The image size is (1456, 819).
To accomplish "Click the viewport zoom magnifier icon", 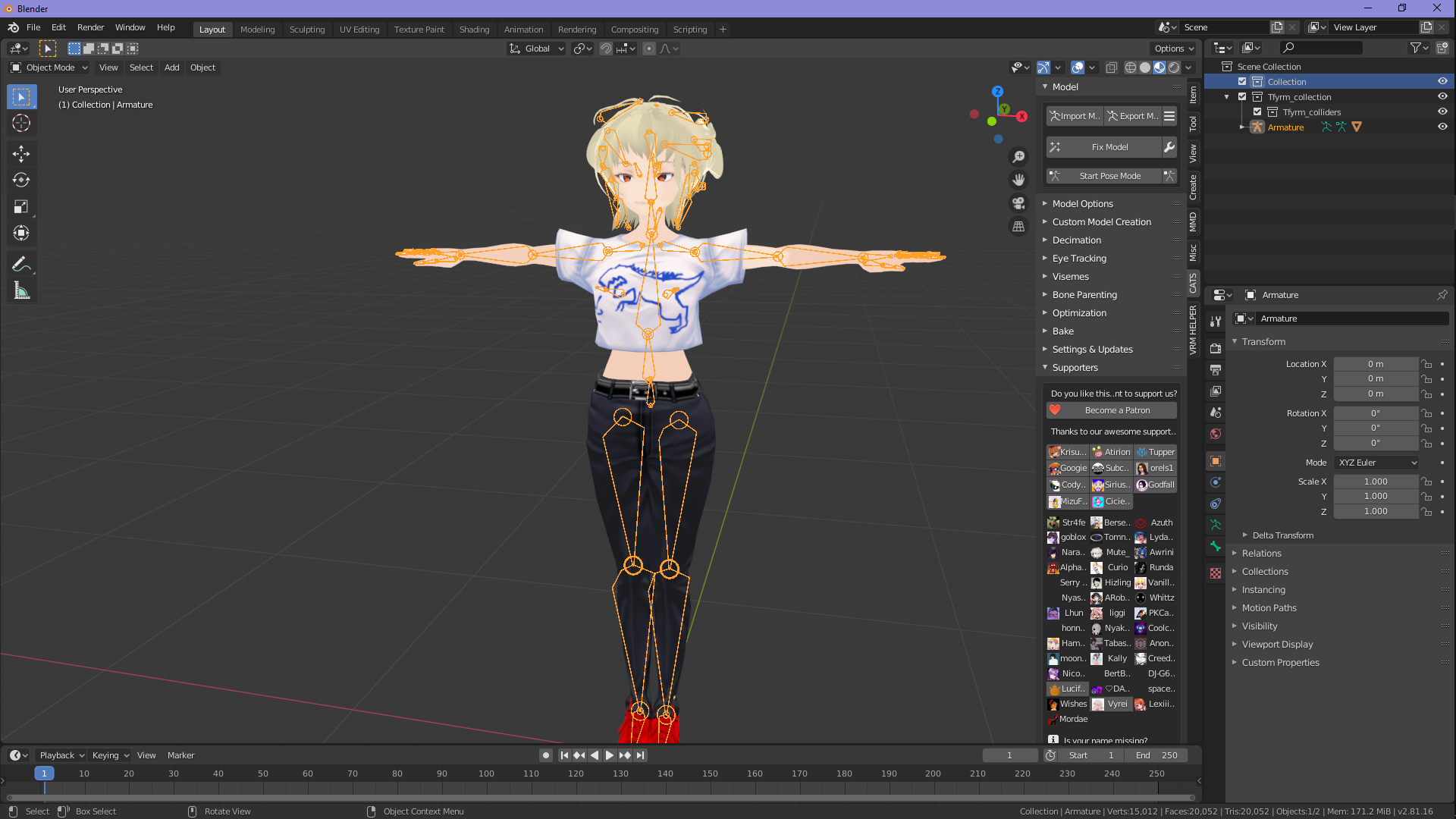I will (x=1018, y=156).
